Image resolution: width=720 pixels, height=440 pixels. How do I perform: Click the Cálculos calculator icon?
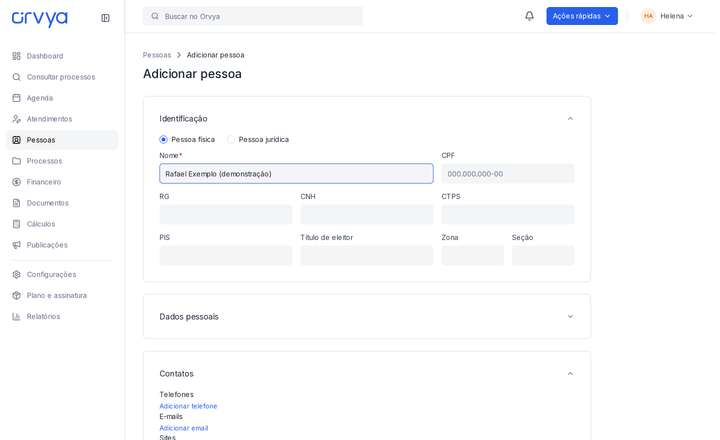(x=17, y=224)
